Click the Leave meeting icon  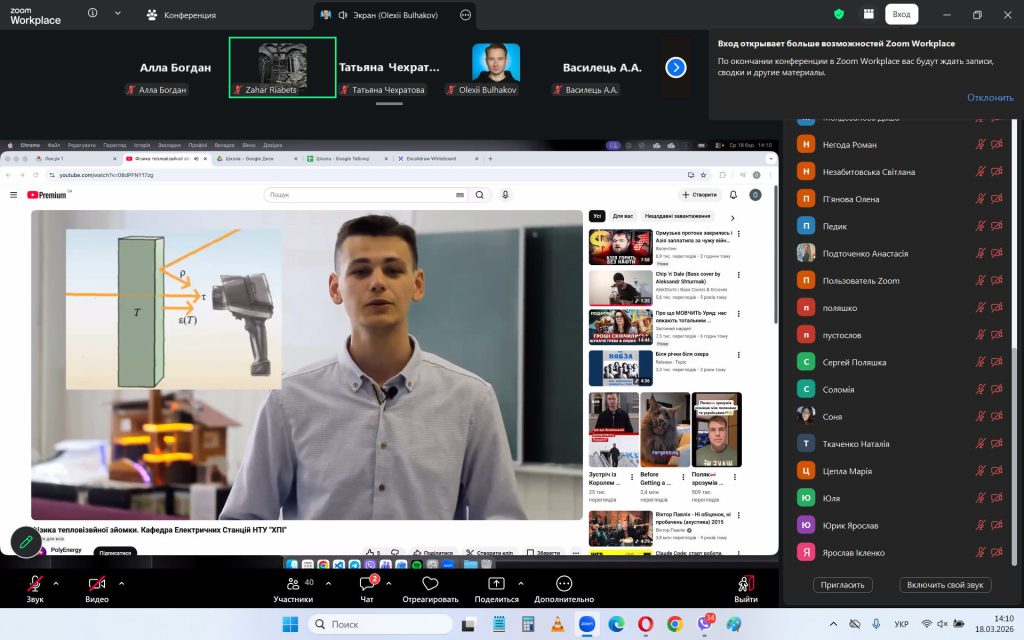coord(745,584)
